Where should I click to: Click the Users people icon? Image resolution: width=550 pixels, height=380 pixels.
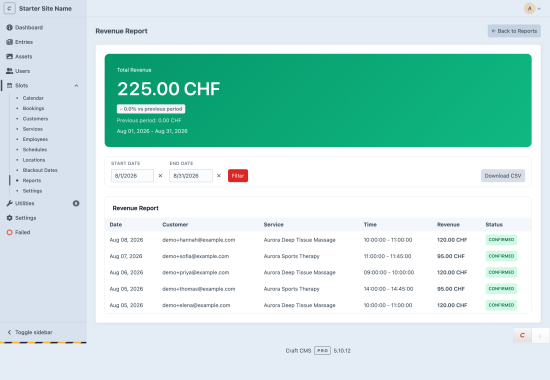click(x=9, y=71)
